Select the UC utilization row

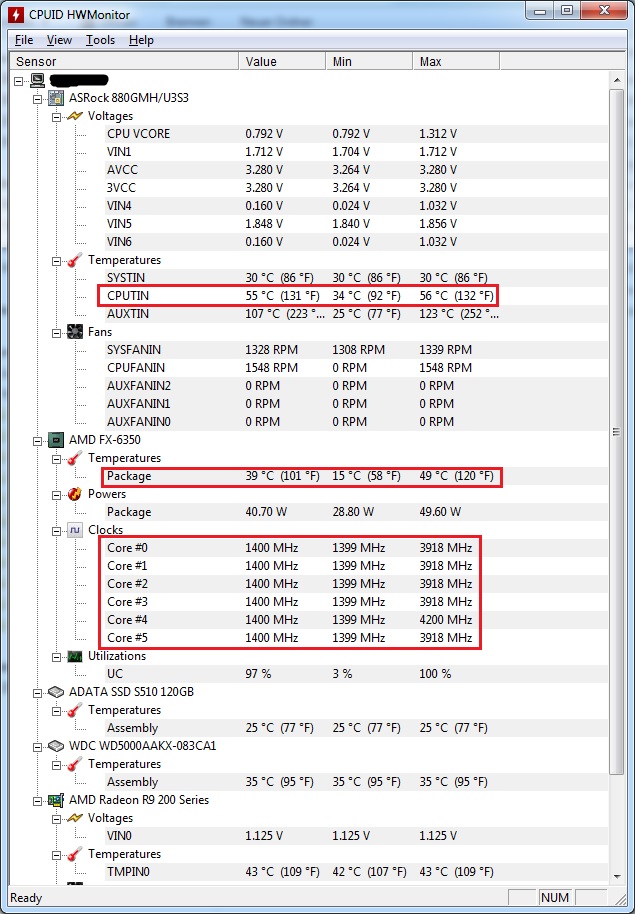coord(356,674)
